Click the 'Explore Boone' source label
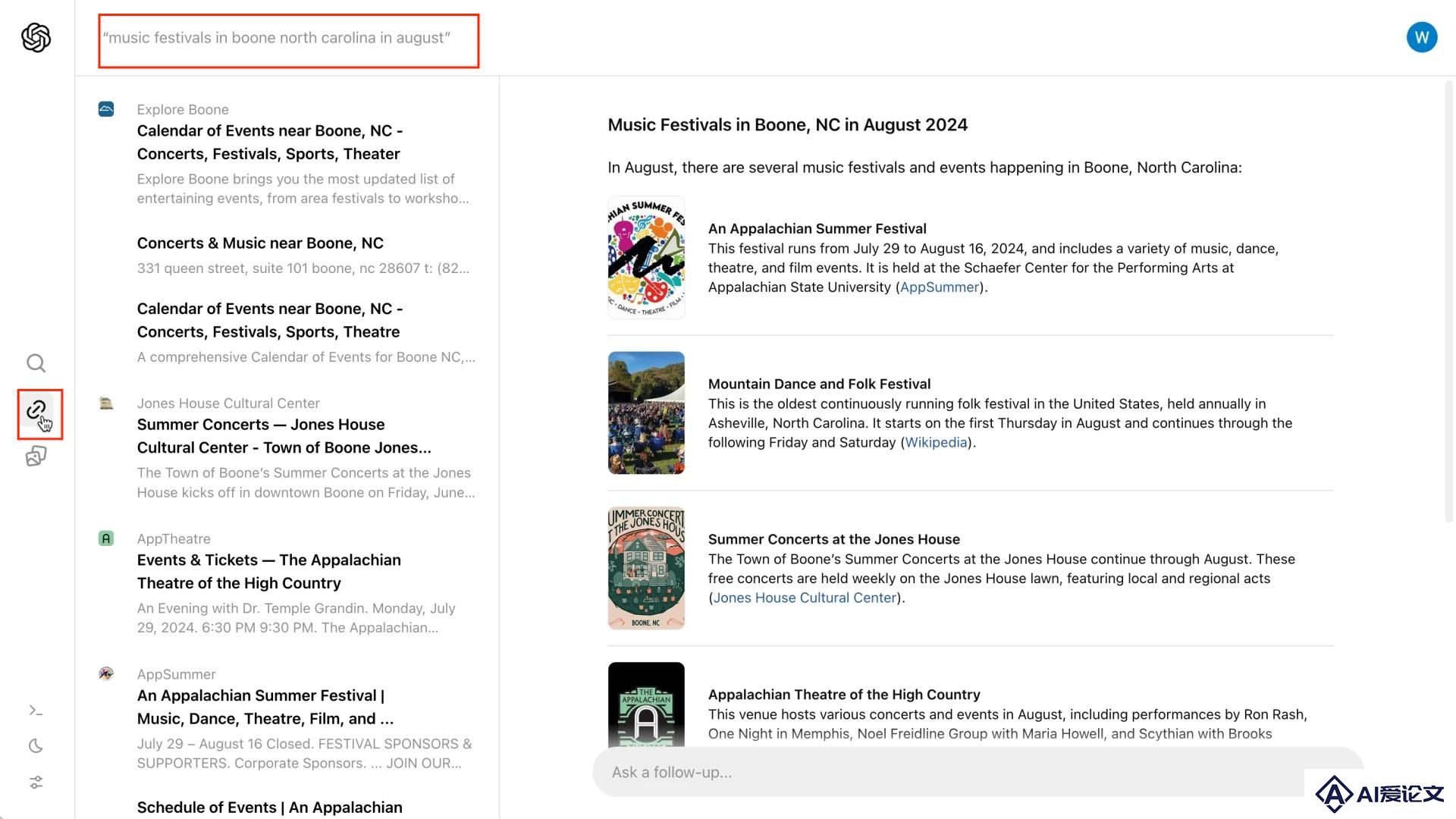This screenshot has height=819, width=1456. pos(183,109)
